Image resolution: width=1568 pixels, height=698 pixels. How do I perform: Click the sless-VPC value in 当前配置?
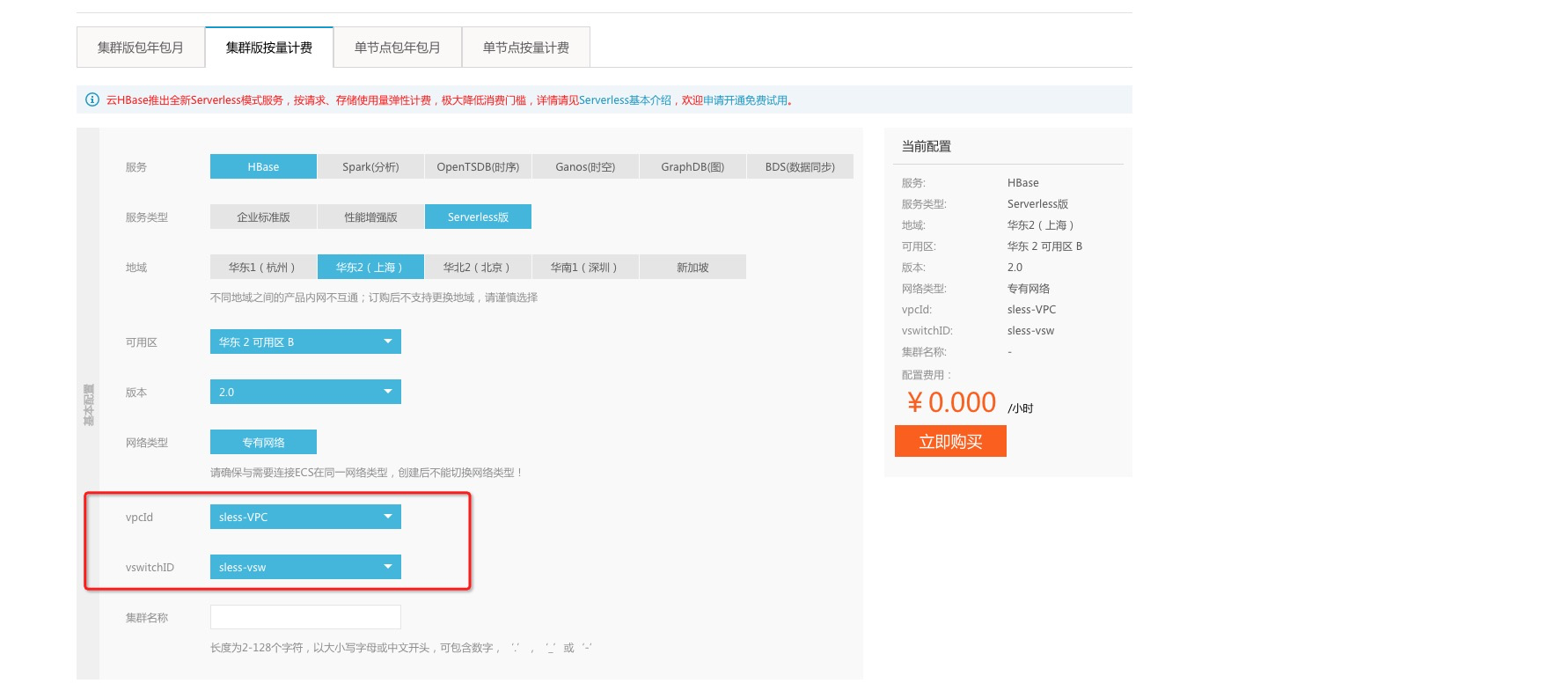click(x=1031, y=310)
